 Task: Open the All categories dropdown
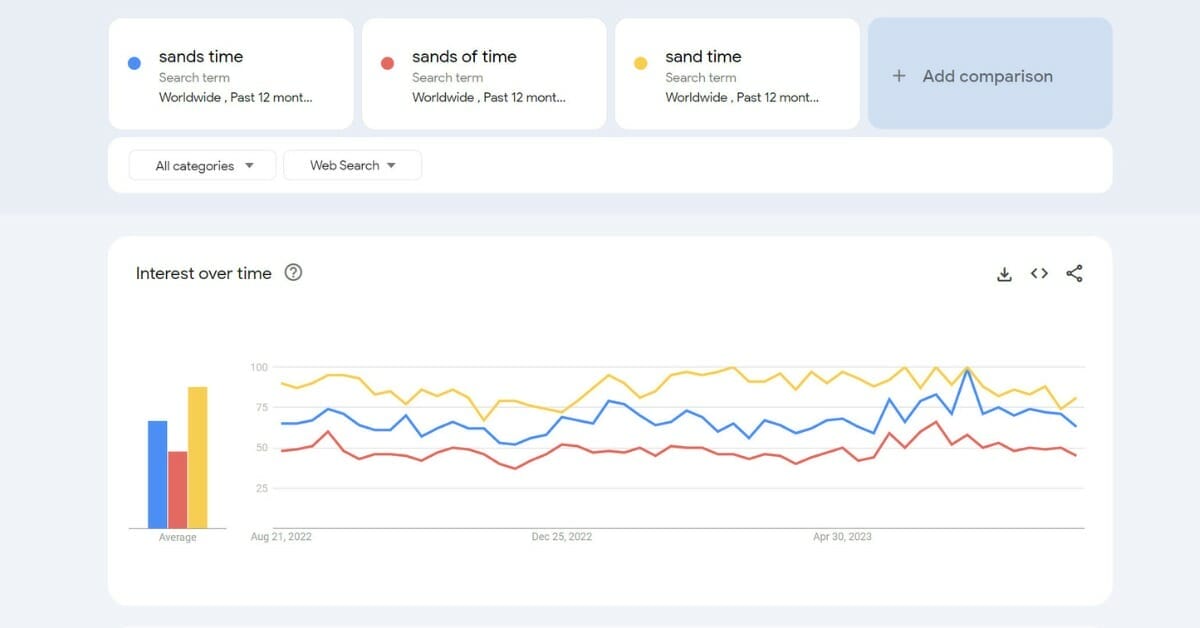tap(202, 166)
